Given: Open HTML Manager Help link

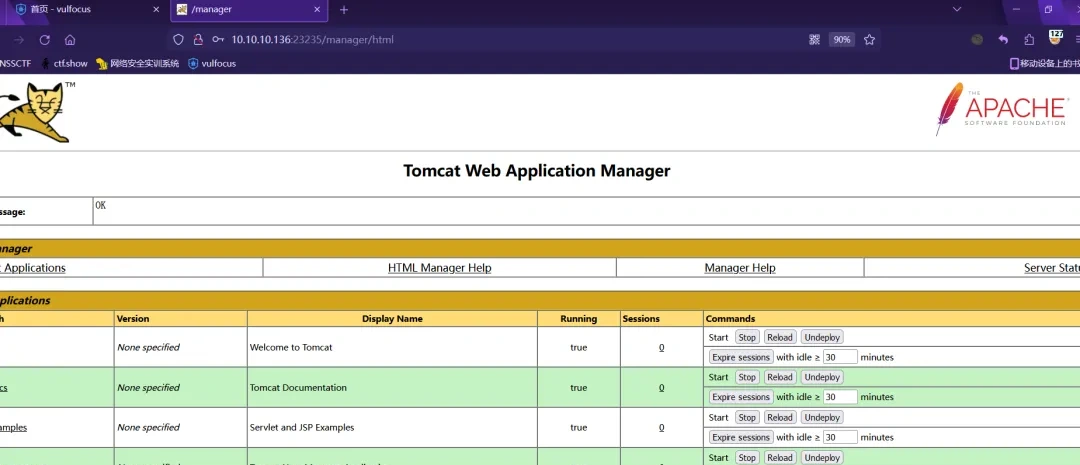Looking at the screenshot, I should pos(439,268).
